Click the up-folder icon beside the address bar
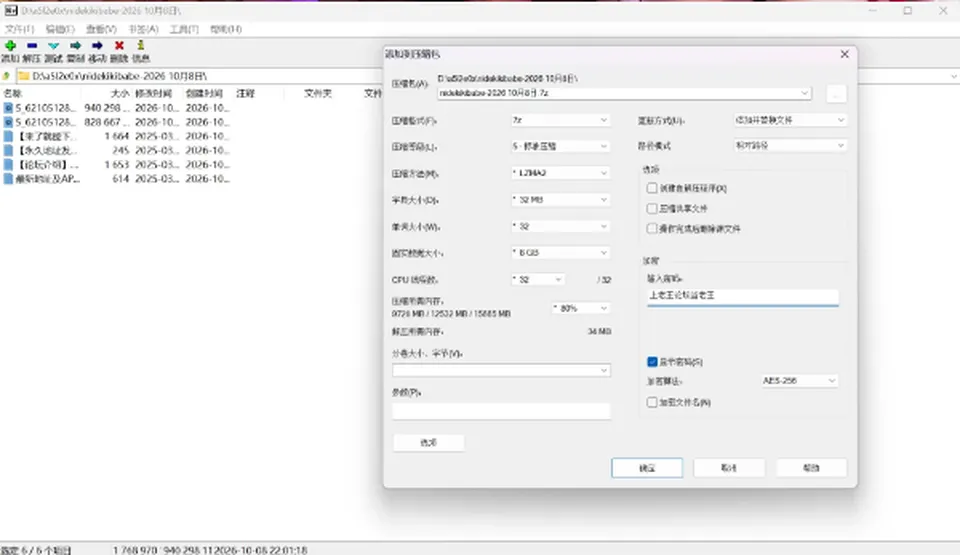Image resolution: width=960 pixels, height=555 pixels. tap(6, 76)
